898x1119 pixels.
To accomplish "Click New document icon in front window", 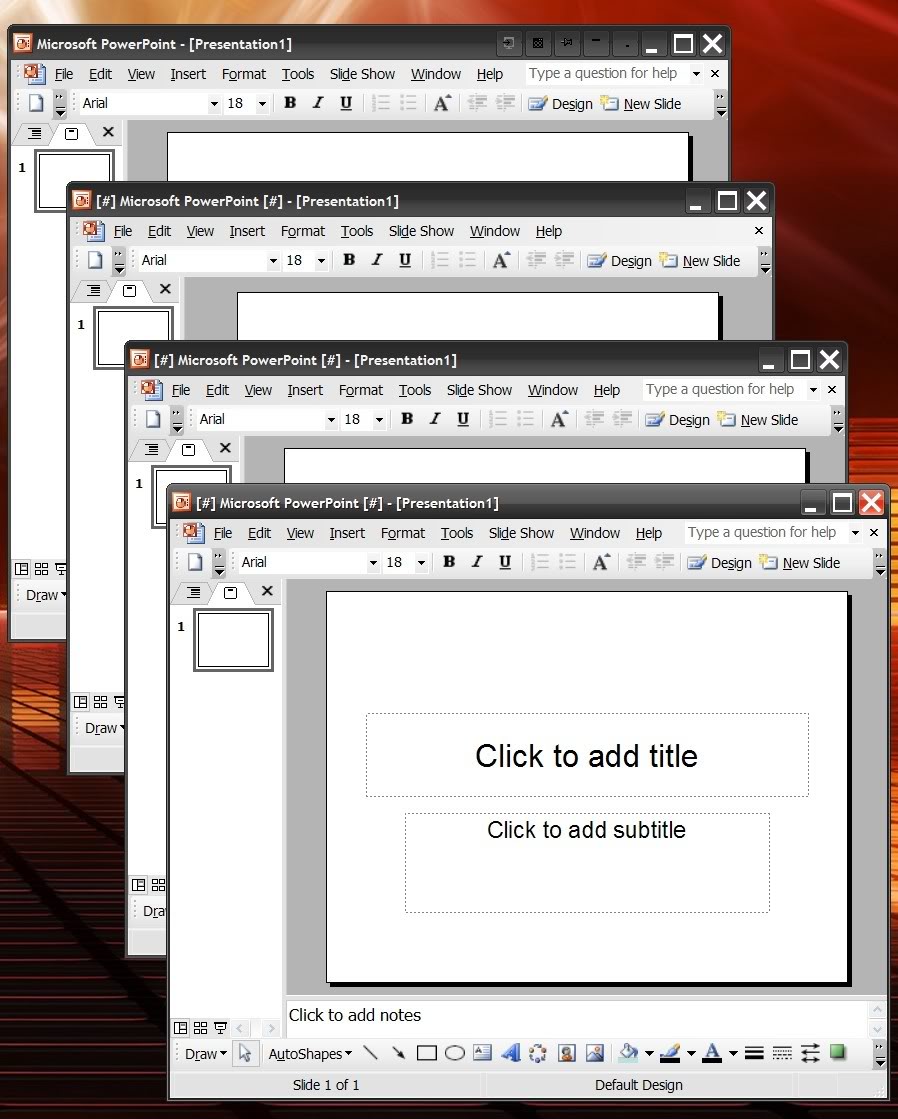I will tap(195, 562).
